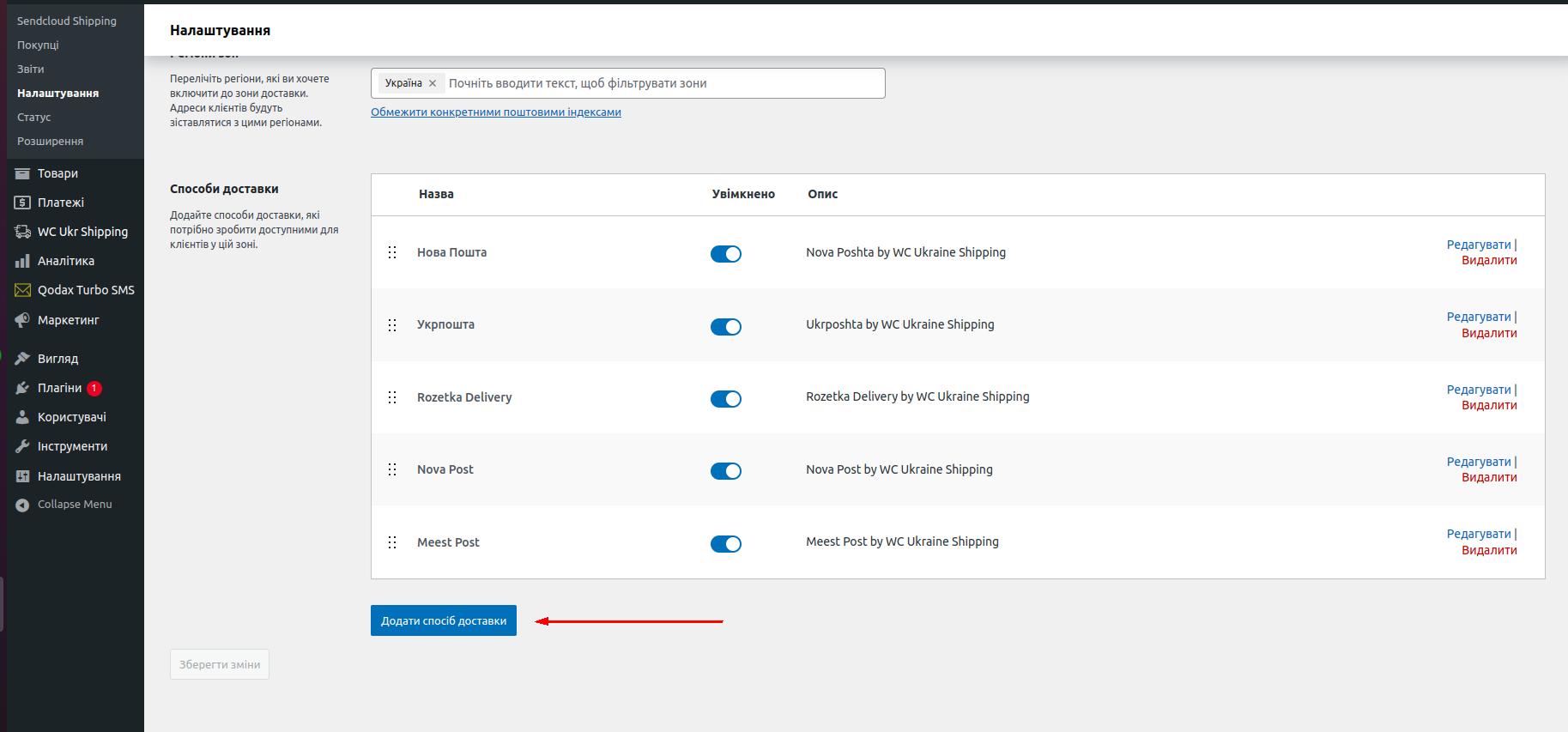Click the Плагіни plug icon
This screenshot has height=732, width=1568.
[22, 388]
